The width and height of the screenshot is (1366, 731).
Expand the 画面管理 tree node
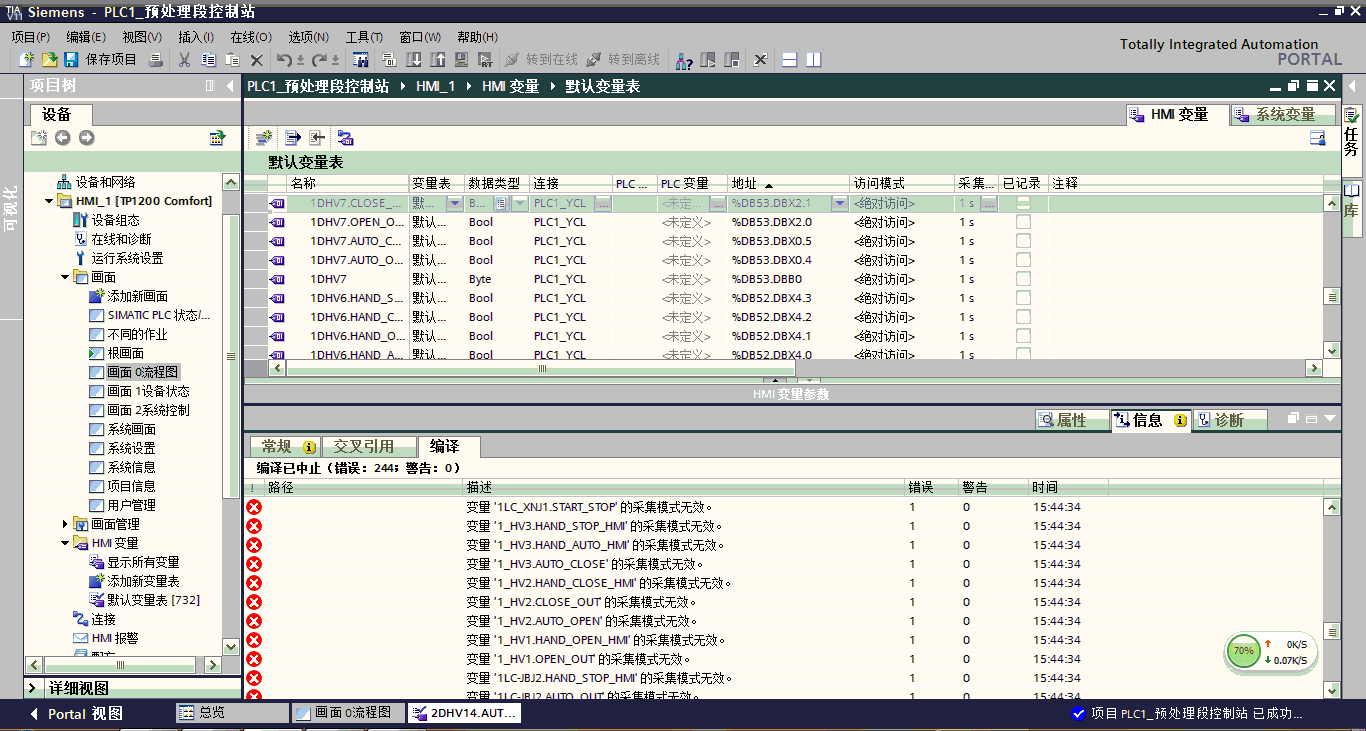coord(66,524)
